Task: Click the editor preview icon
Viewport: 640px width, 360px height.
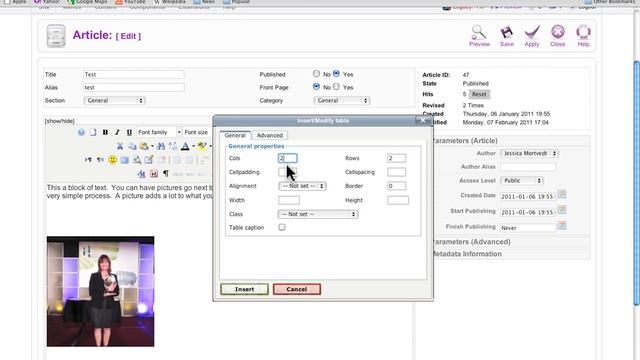Action: tap(137, 160)
